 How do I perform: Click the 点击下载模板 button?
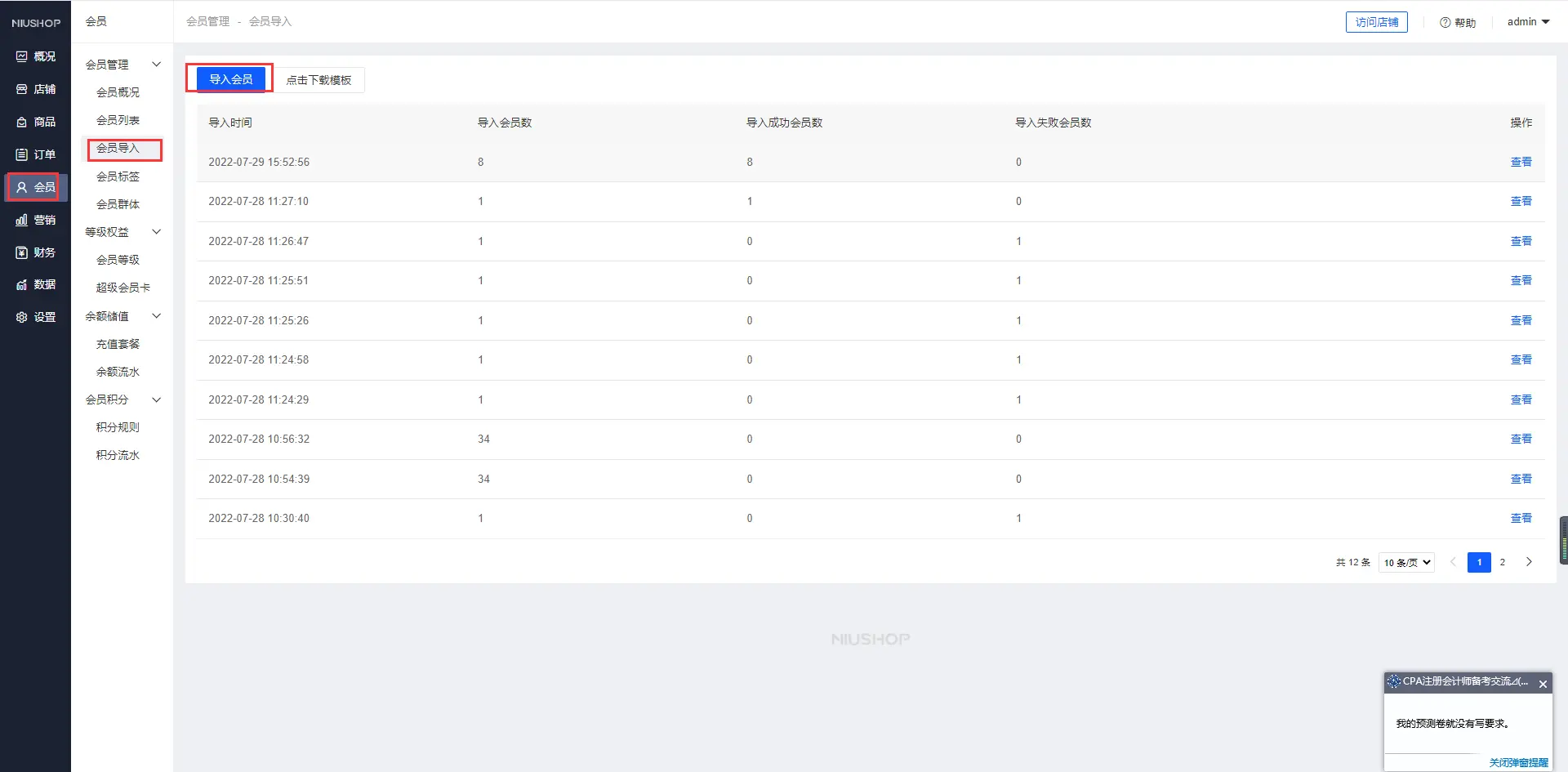click(x=318, y=80)
